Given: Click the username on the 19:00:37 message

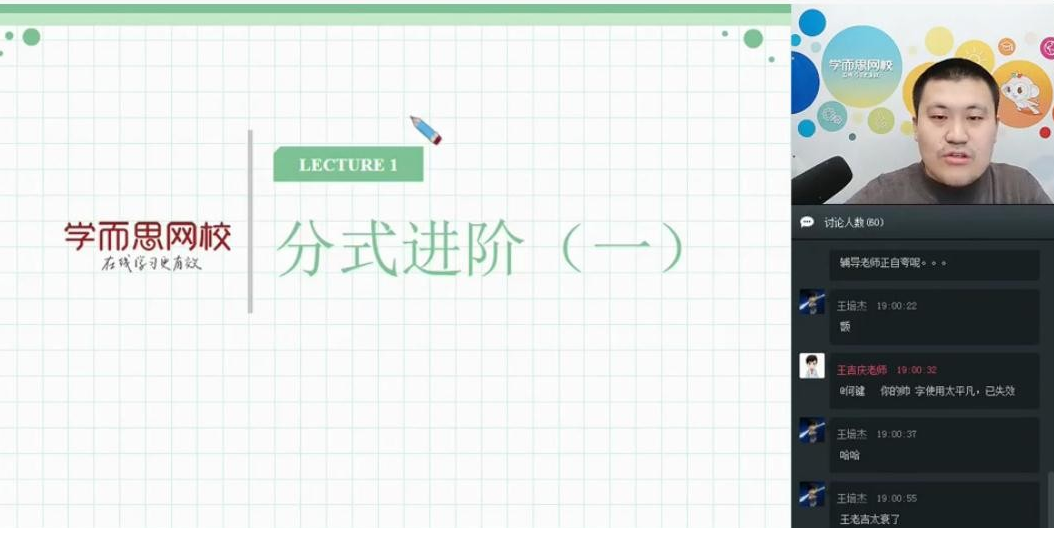Looking at the screenshot, I should [x=852, y=434].
